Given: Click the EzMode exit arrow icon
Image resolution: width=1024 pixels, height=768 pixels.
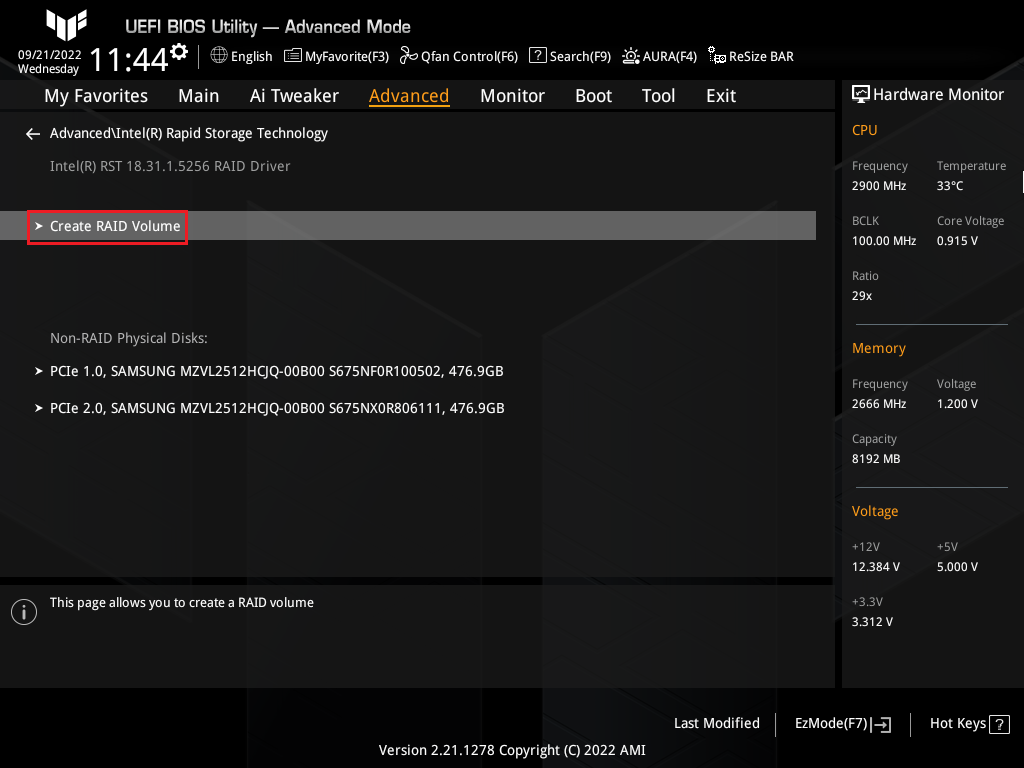Looking at the screenshot, I should 881,724.
